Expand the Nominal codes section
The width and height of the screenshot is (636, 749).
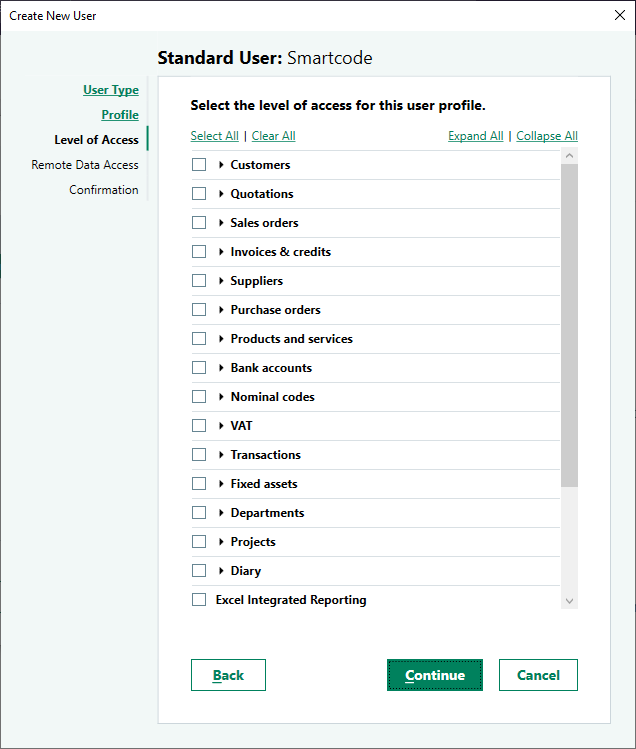click(221, 397)
